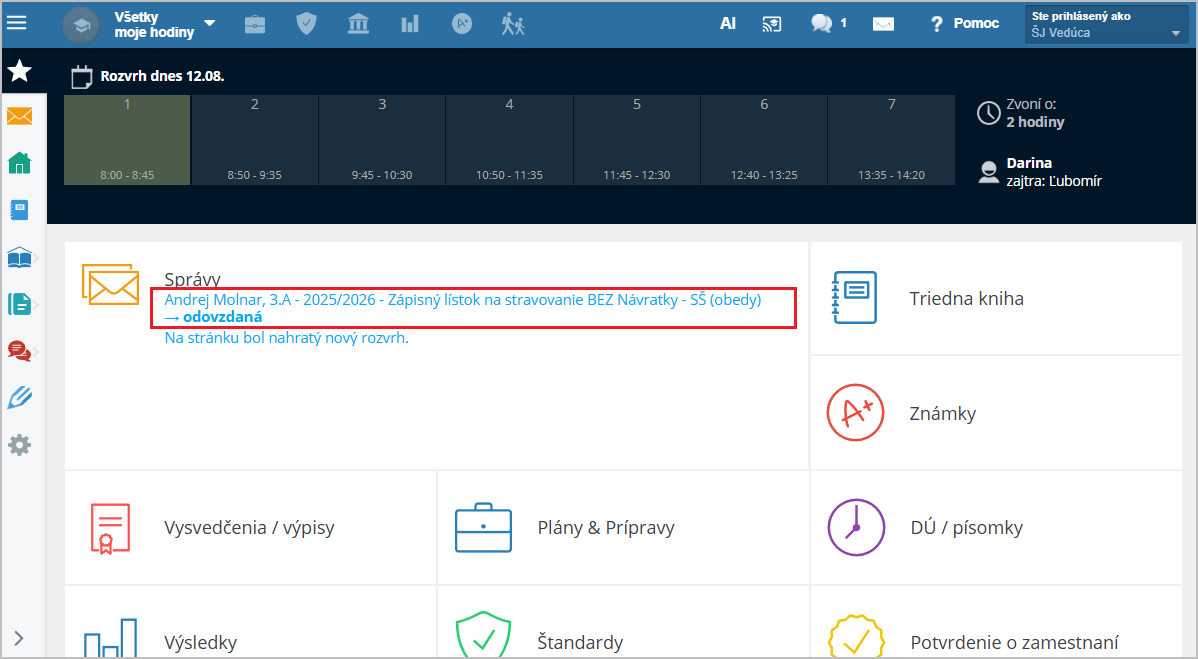Expand the left sidebar with bottom chevron
Screen dimensions: 1198x659
pyautogui.click(x=18, y=638)
